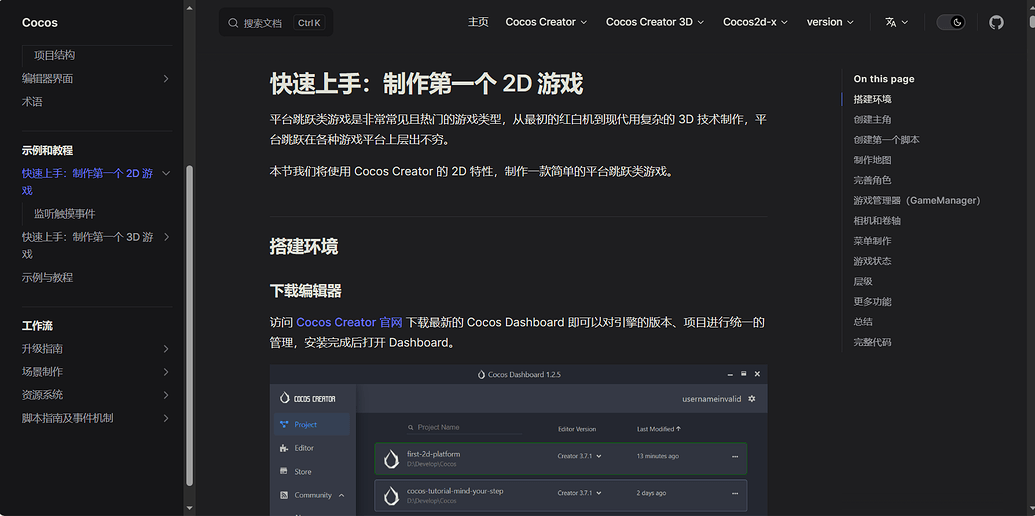1035x516 pixels.
Task: Click Project Name search field in Dashboard
Action: tap(464, 427)
